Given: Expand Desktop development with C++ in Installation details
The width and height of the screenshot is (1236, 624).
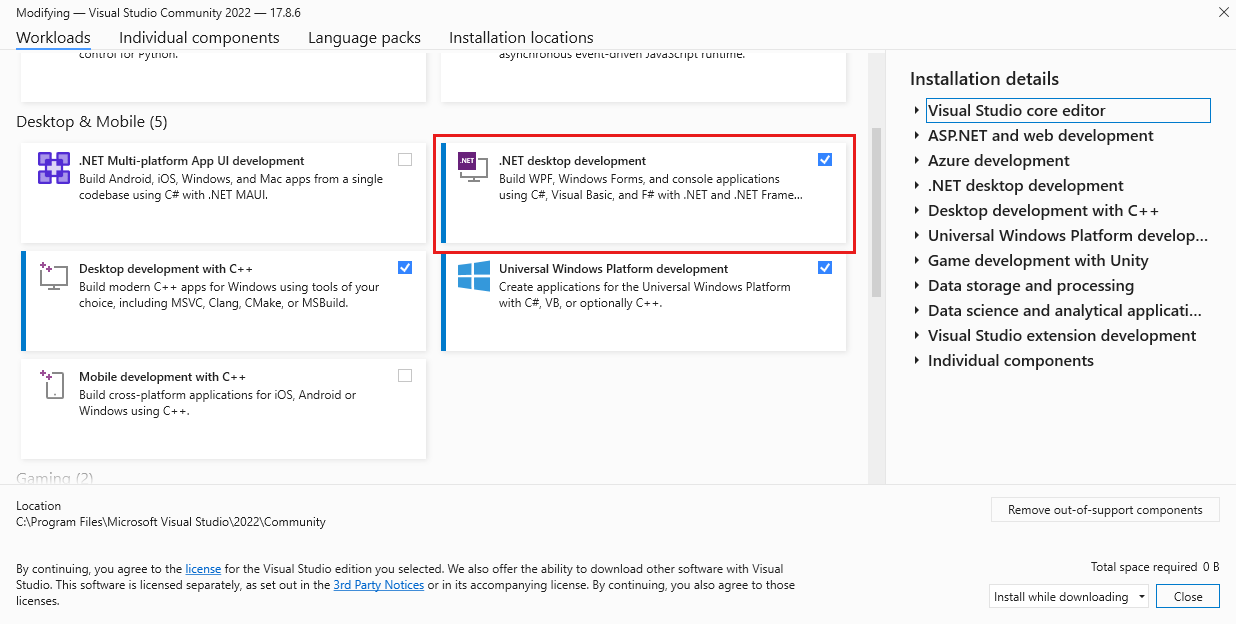Looking at the screenshot, I should [917, 211].
